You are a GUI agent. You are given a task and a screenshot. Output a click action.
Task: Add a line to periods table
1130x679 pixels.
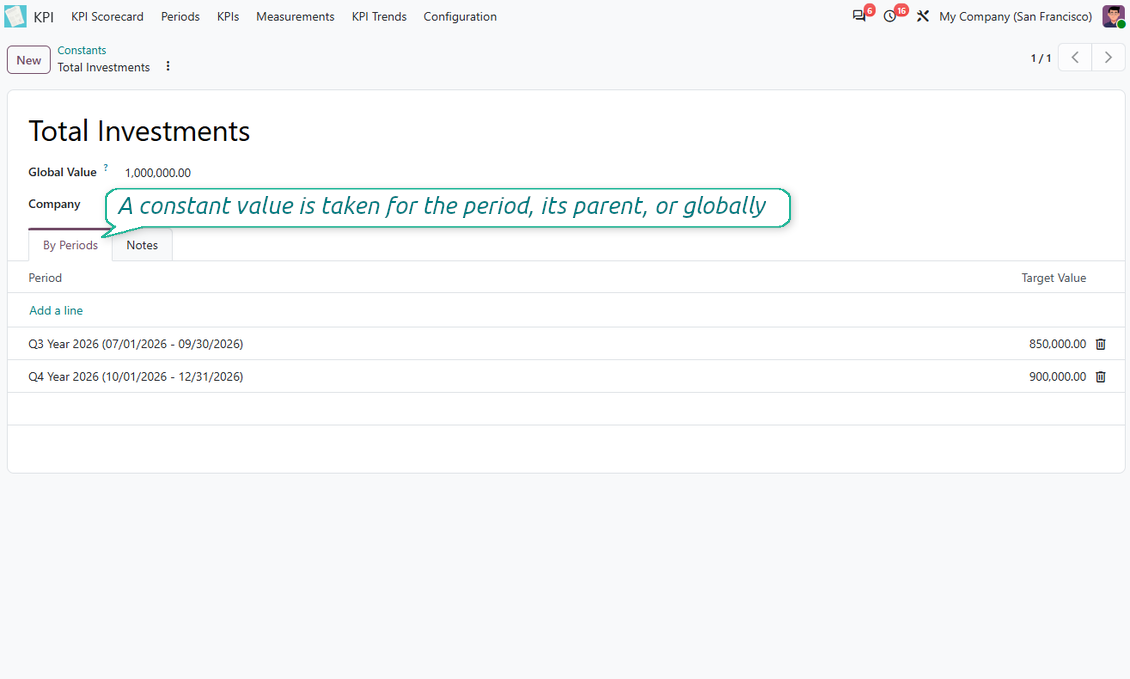click(56, 311)
